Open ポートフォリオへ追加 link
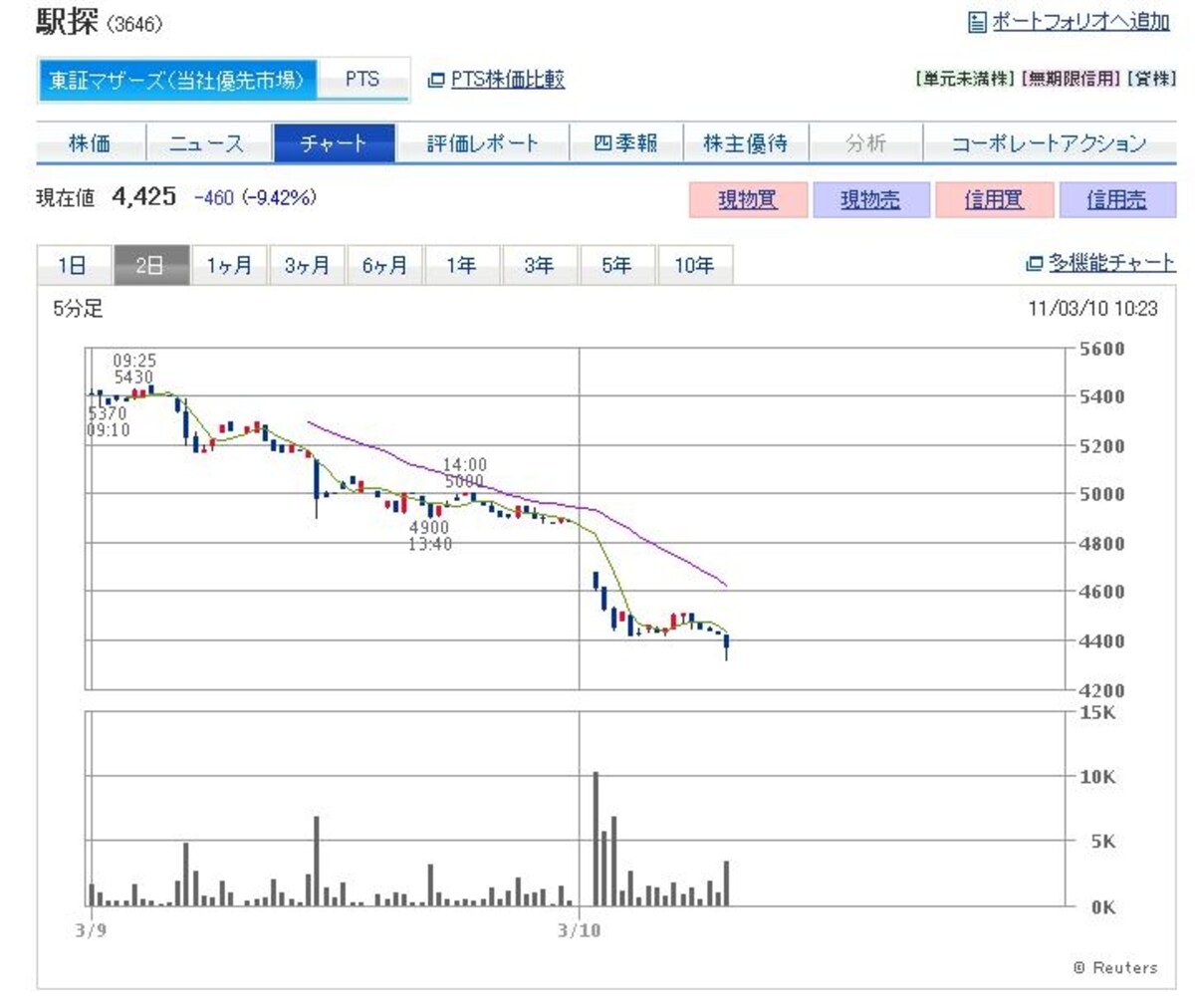The image size is (1195, 1008). [1080, 21]
